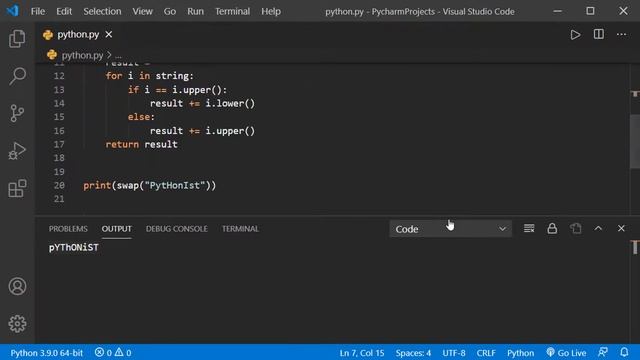Image resolution: width=640 pixels, height=360 pixels.
Task: Switch to the PROBLEMS tab
Action: [x=68, y=229]
